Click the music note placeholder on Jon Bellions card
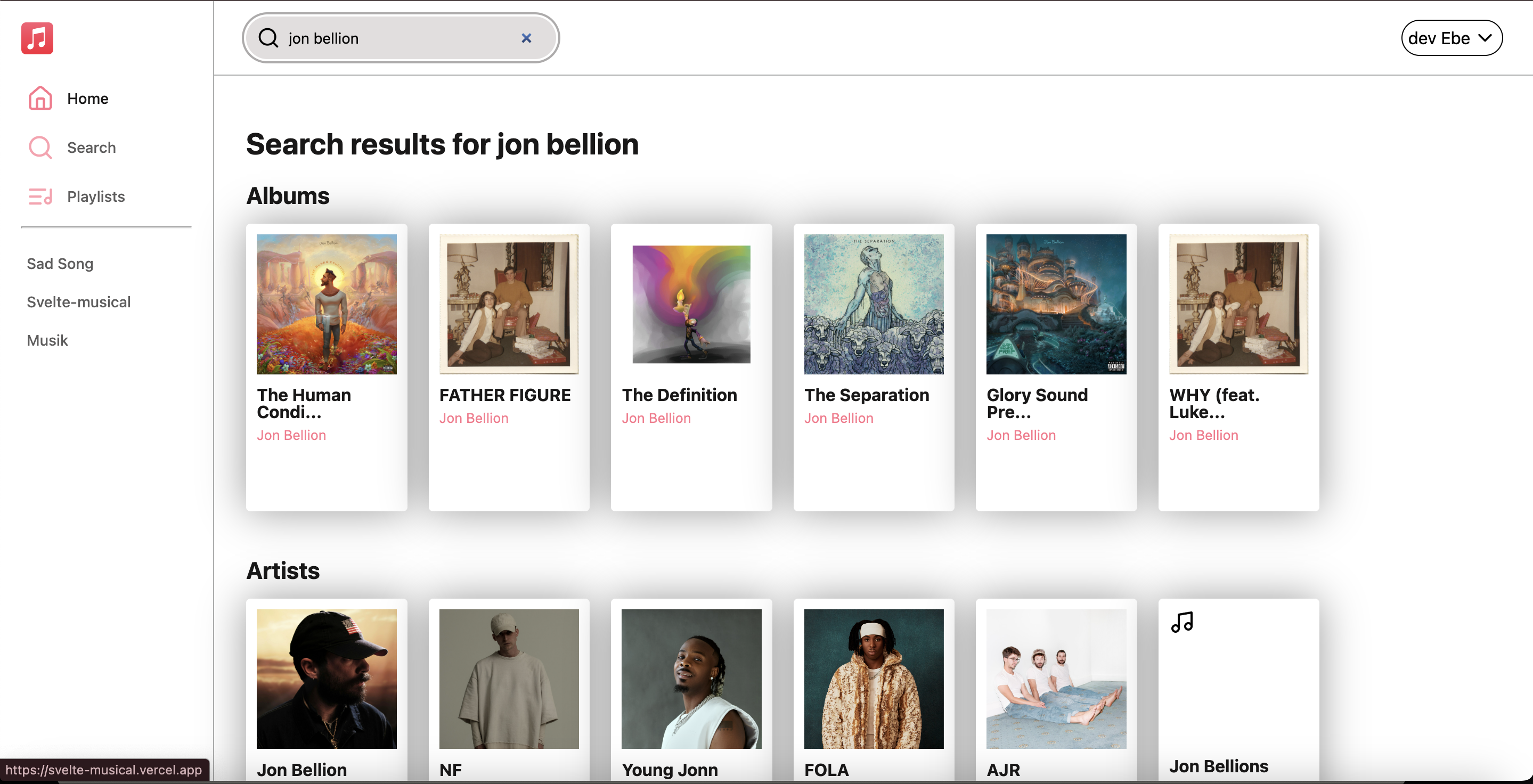The width and height of the screenshot is (1533, 784). point(1182,622)
